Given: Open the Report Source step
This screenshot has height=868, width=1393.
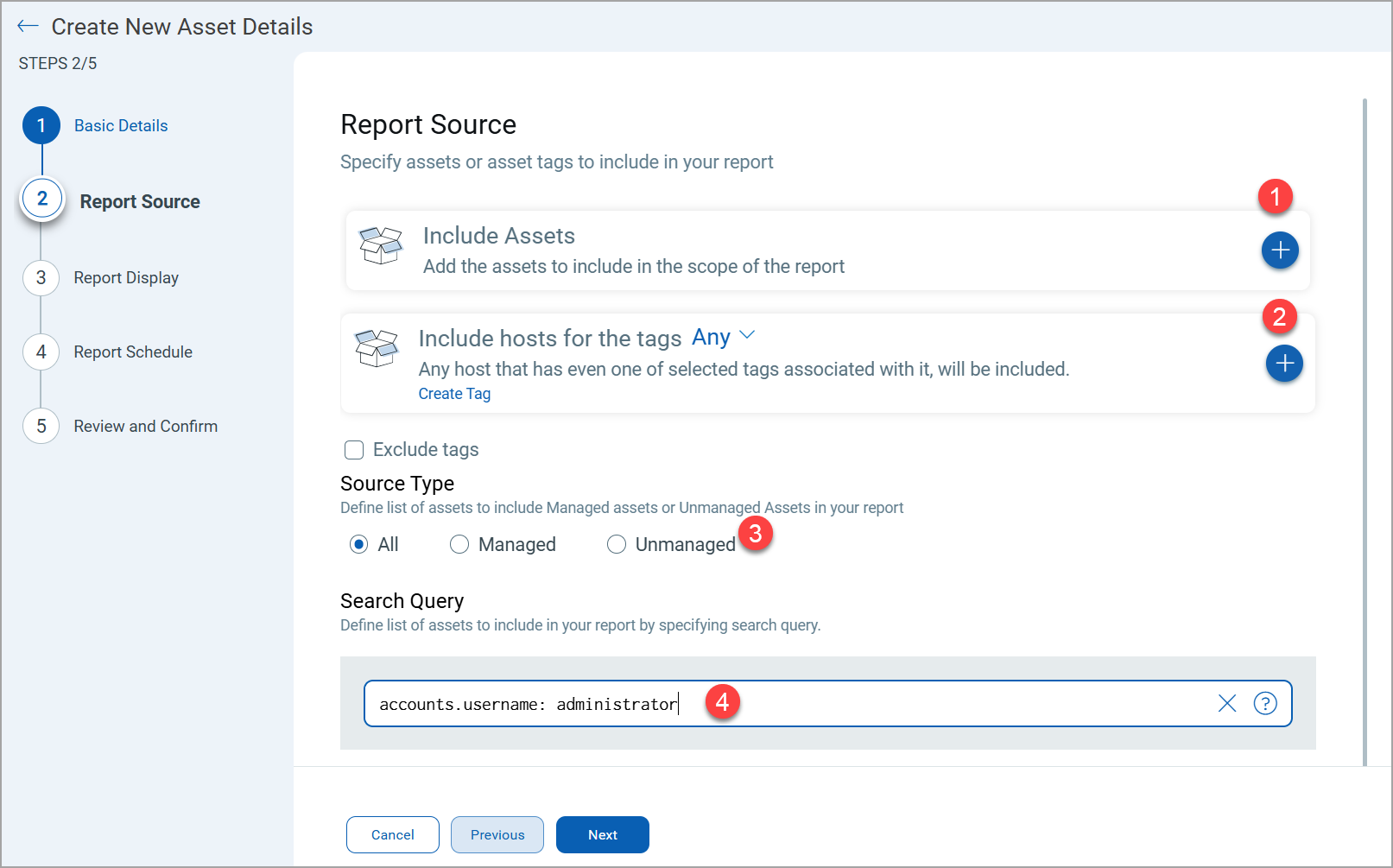Looking at the screenshot, I should point(140,202).
